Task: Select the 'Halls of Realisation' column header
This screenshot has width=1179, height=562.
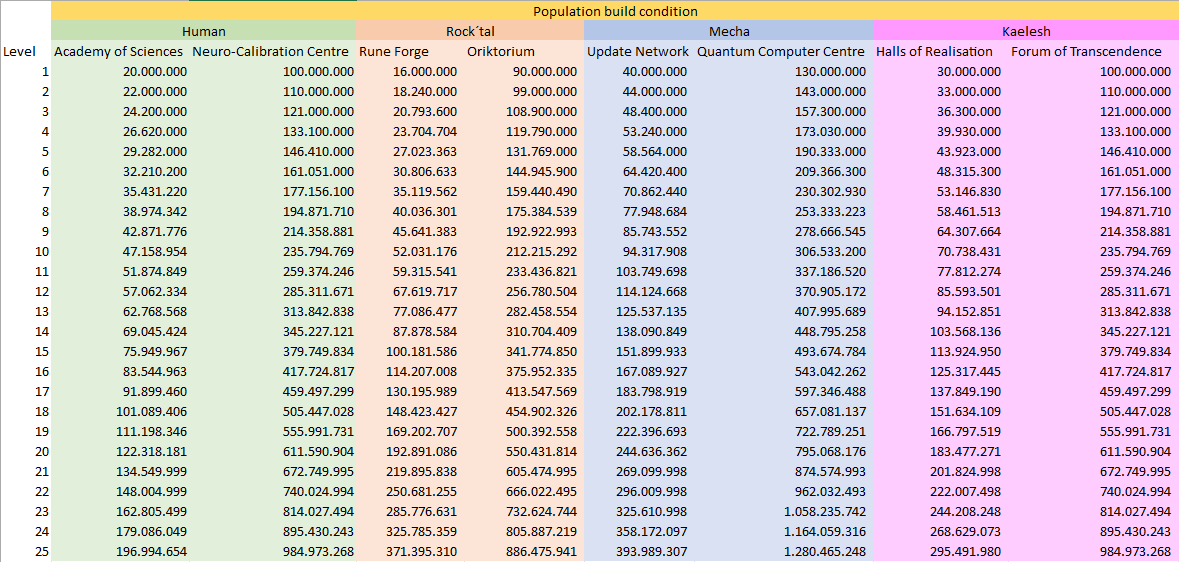Action: tap(934, 51)
